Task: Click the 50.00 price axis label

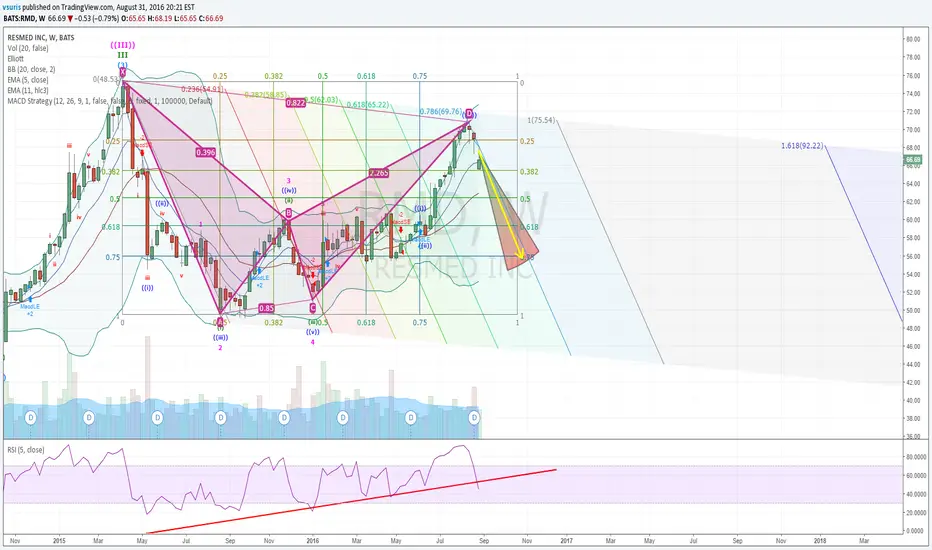Action: pos(912,310)
